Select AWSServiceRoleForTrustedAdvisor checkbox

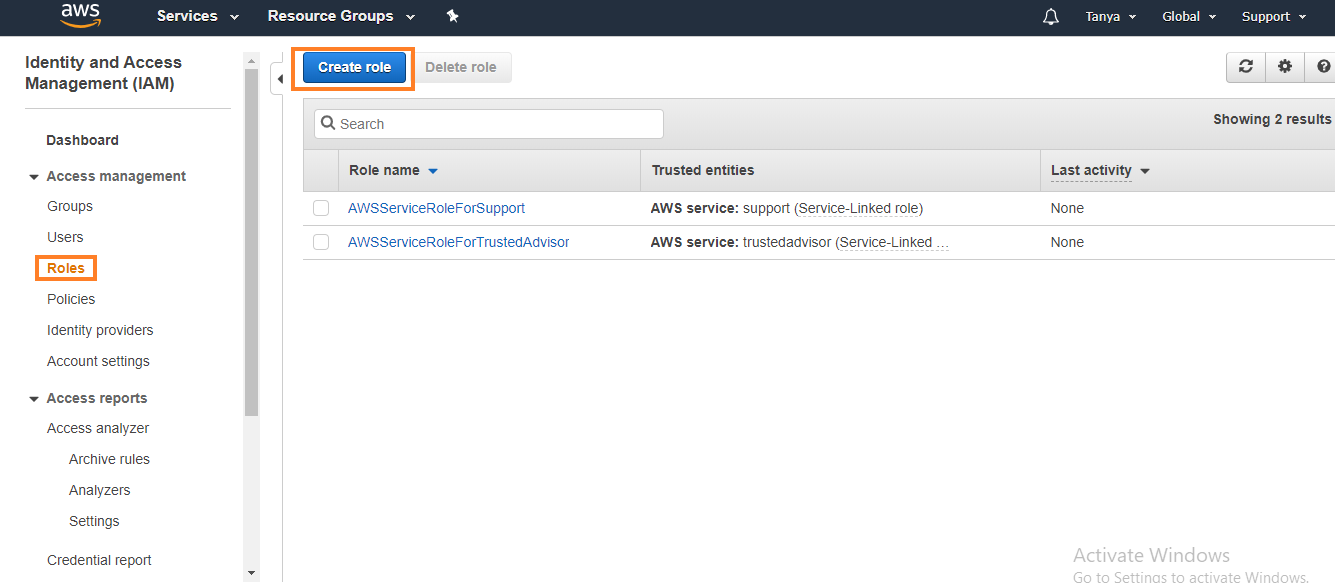(x=321, y=242)
